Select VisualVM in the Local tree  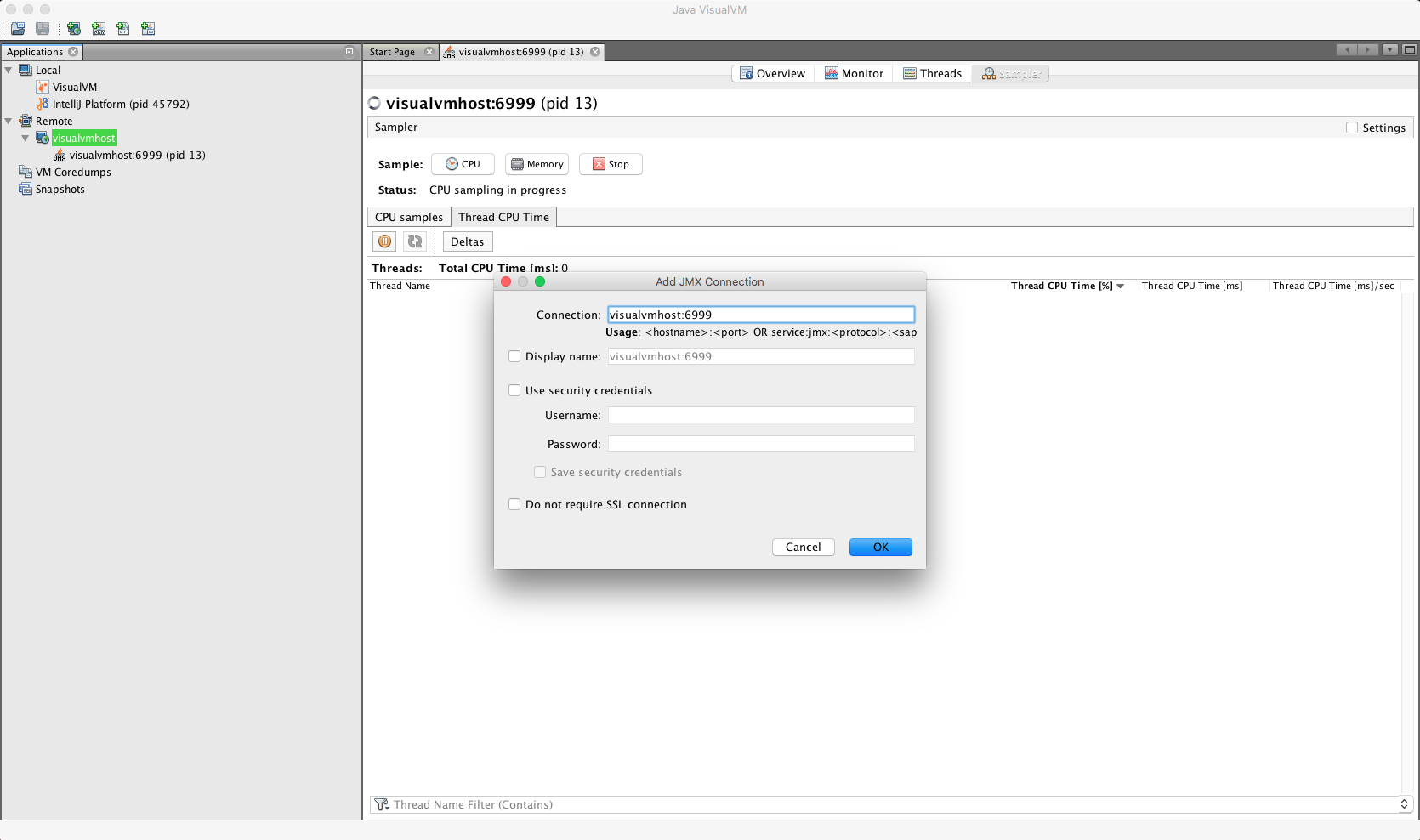75,87
